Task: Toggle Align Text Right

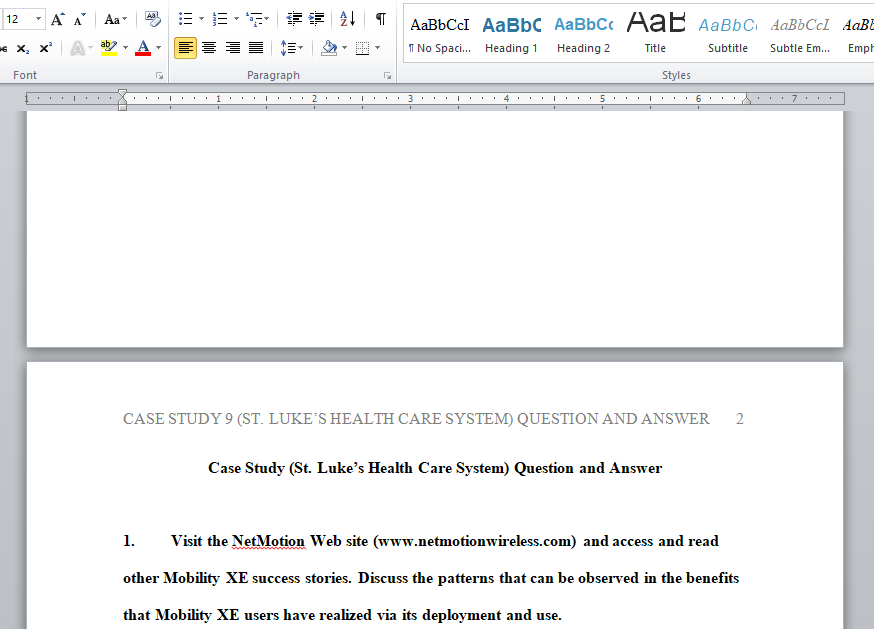Action: (x=232, y=48)
